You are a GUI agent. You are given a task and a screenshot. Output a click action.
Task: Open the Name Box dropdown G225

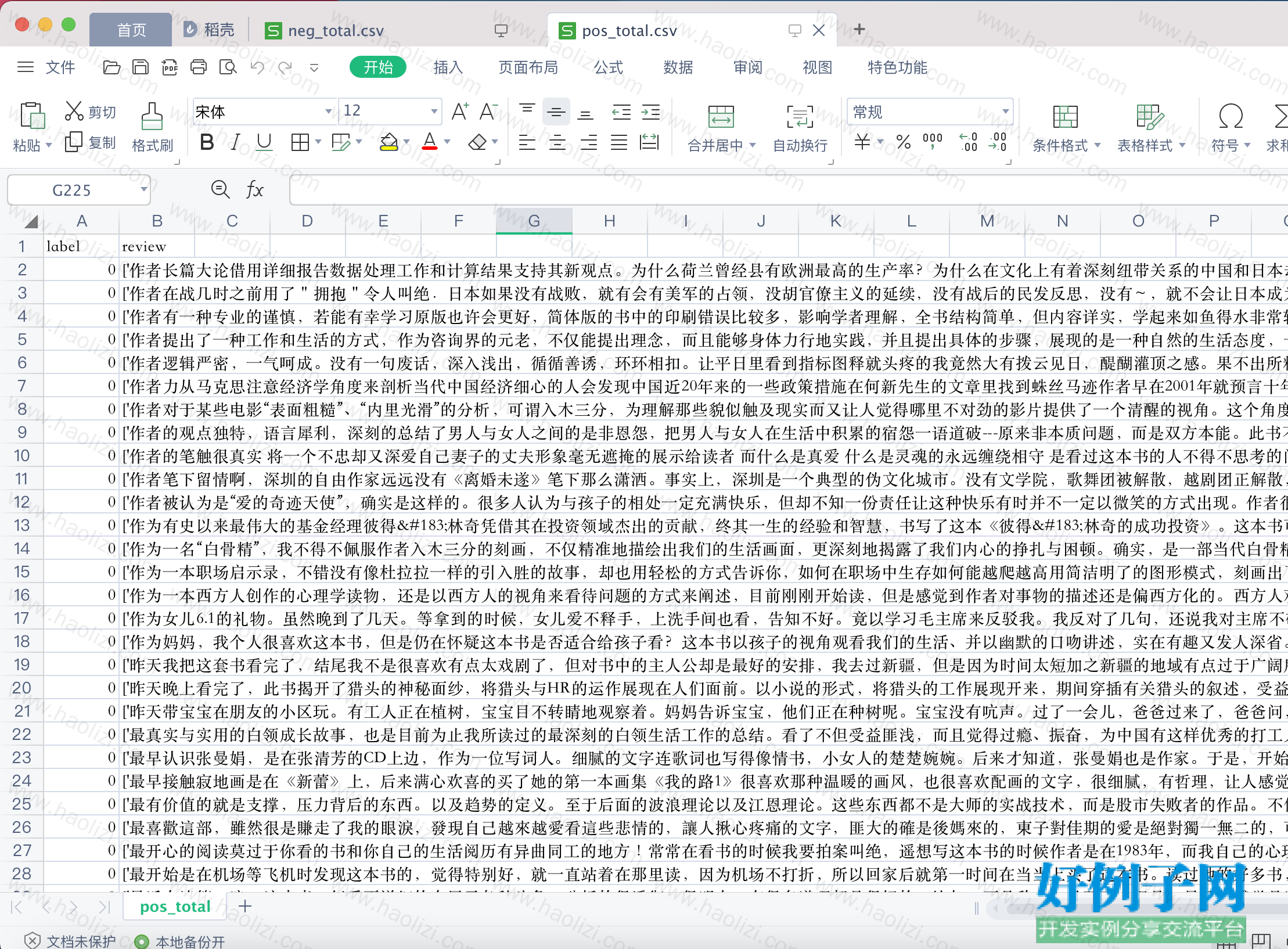[143, 189]
